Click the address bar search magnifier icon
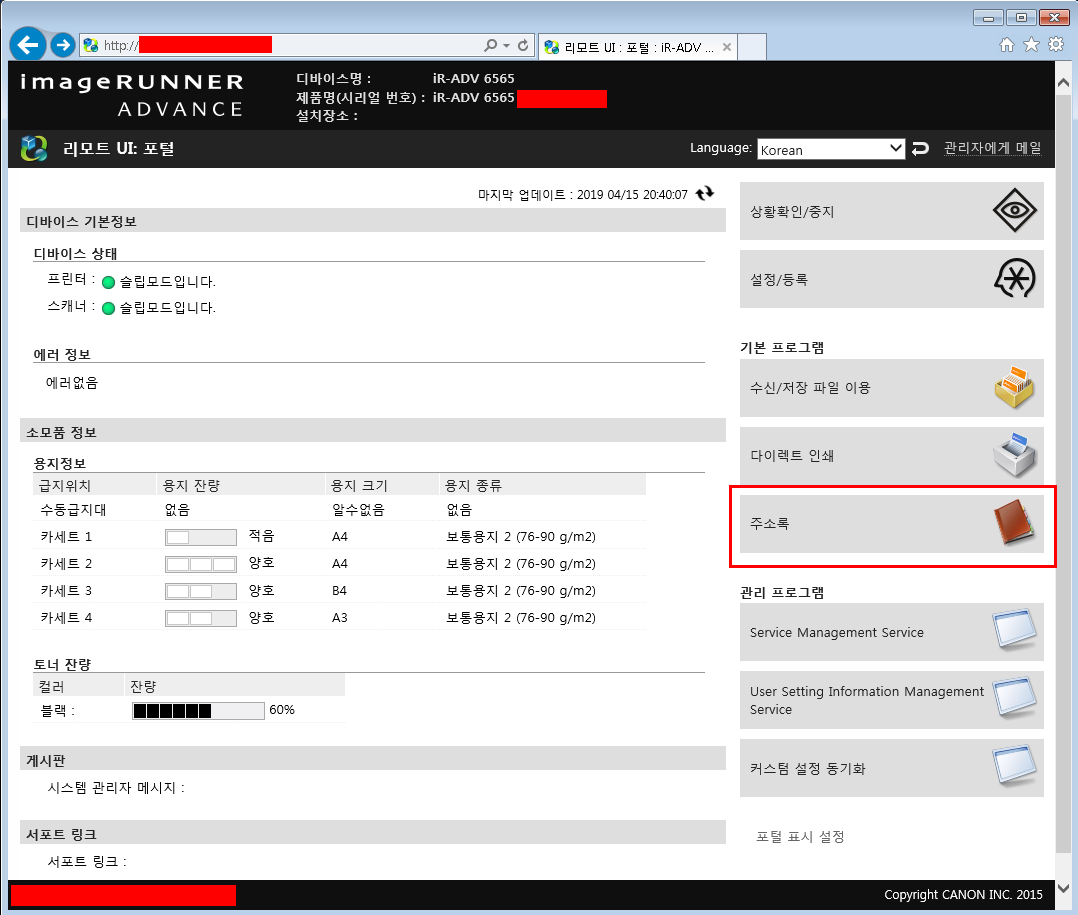This screenshot has height=915, width=1078. coord(490,45)
